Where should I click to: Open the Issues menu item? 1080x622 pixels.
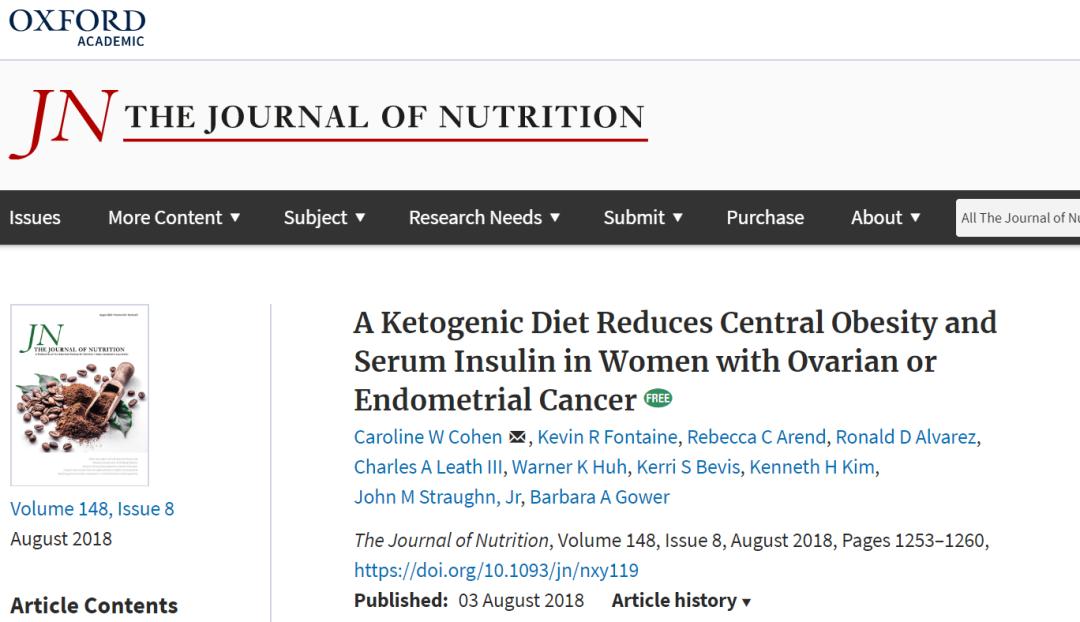pyautogui.click(x=35, y=217)
